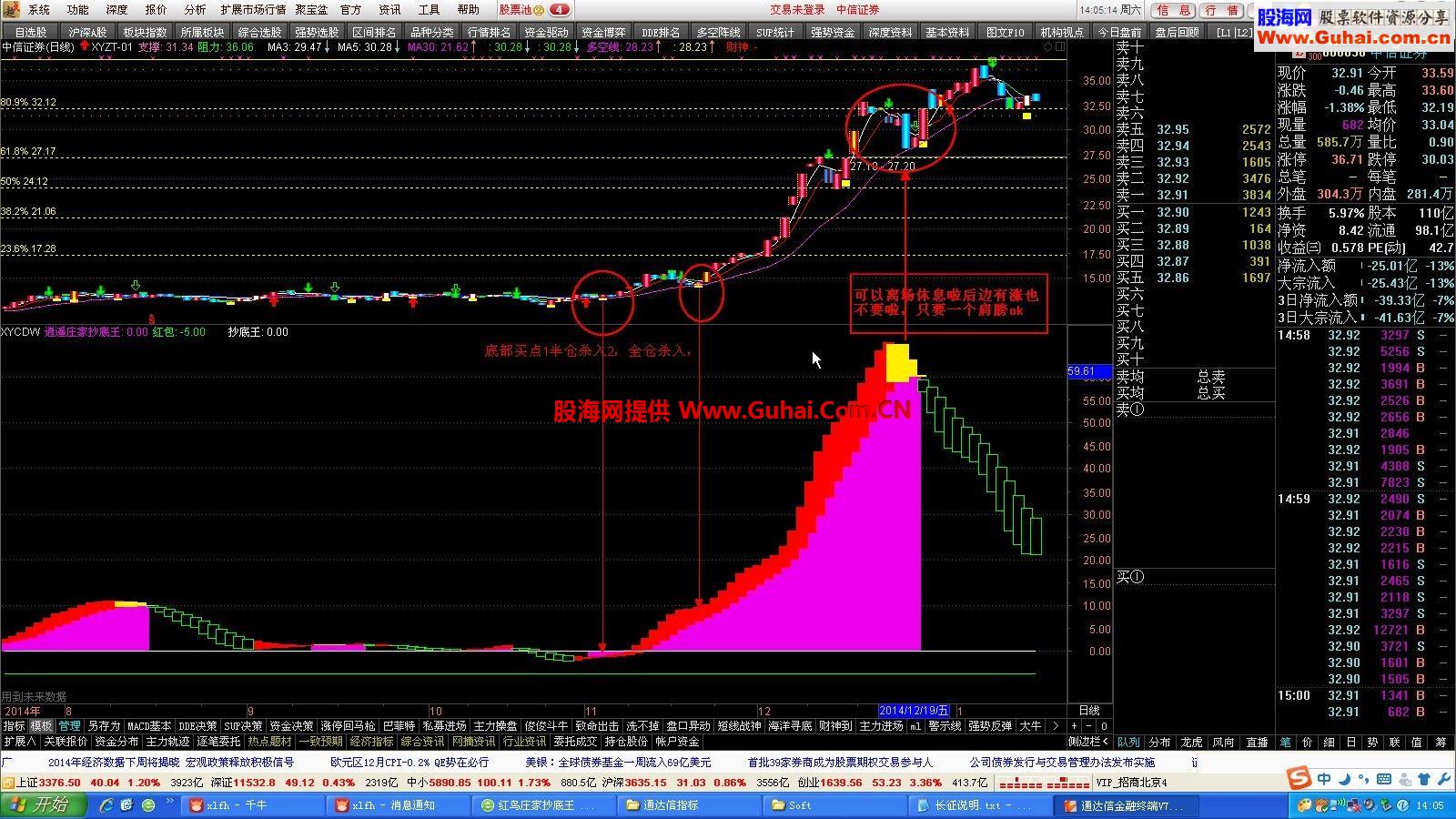Click the colorful palette tray icon
Image resolution: width=1456 pixels, height=819 pixels.
(1306, 805)
